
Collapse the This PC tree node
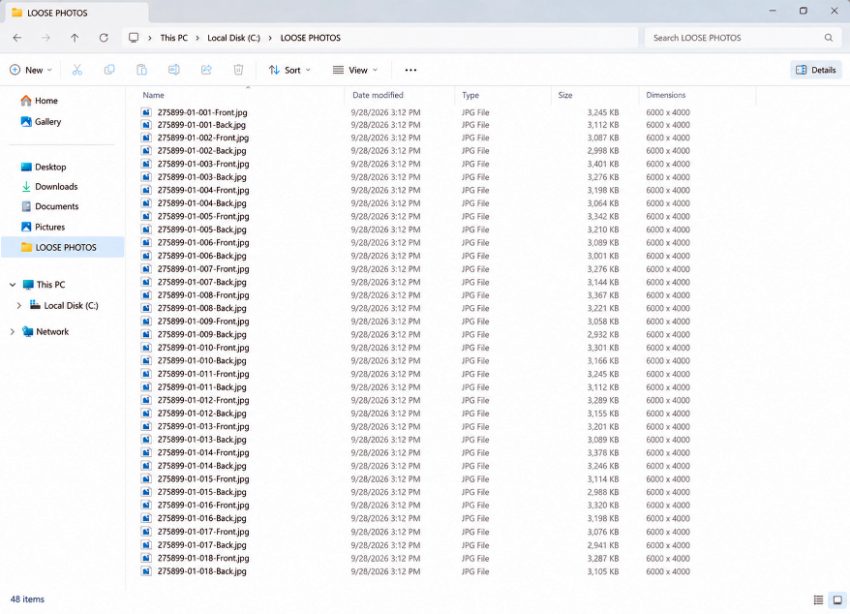pos(12,285)
